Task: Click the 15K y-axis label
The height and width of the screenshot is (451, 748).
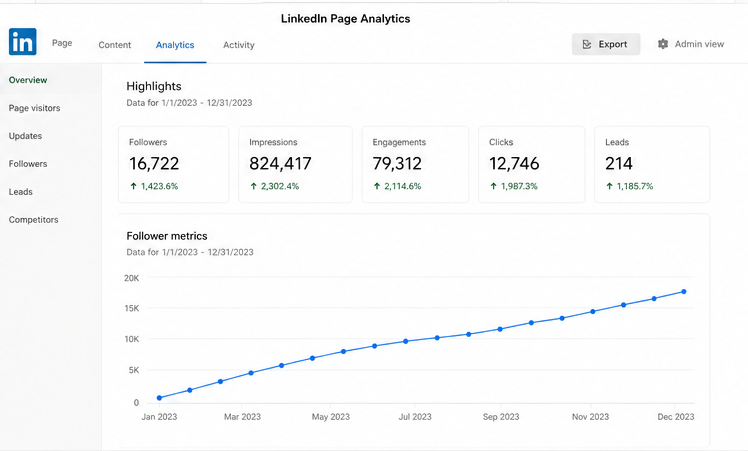Action: click(132, 308)
